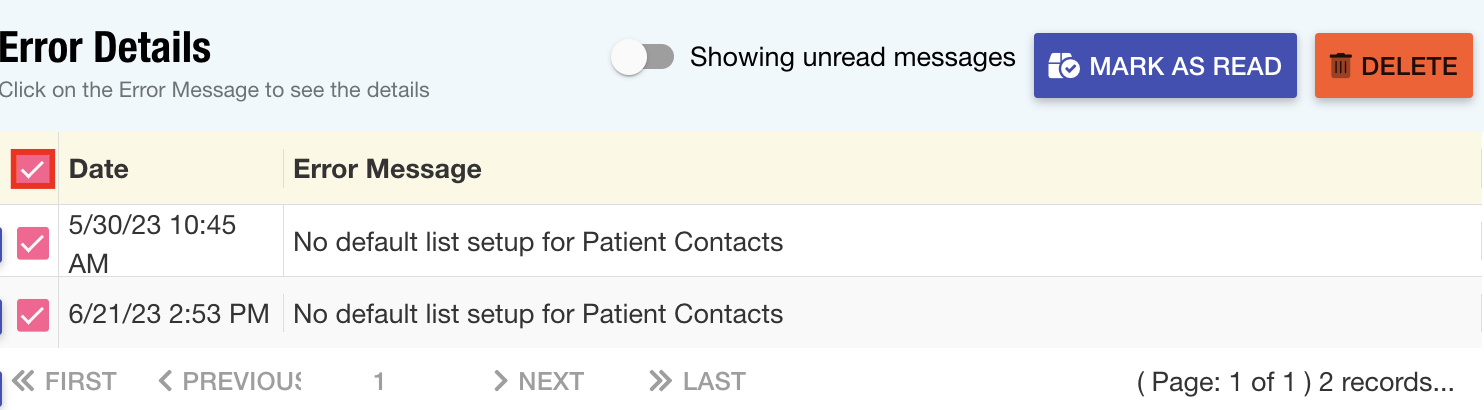Toggle the Showing unread messages switch
The width and height of the screenshot is (1484, 410).
644,58
